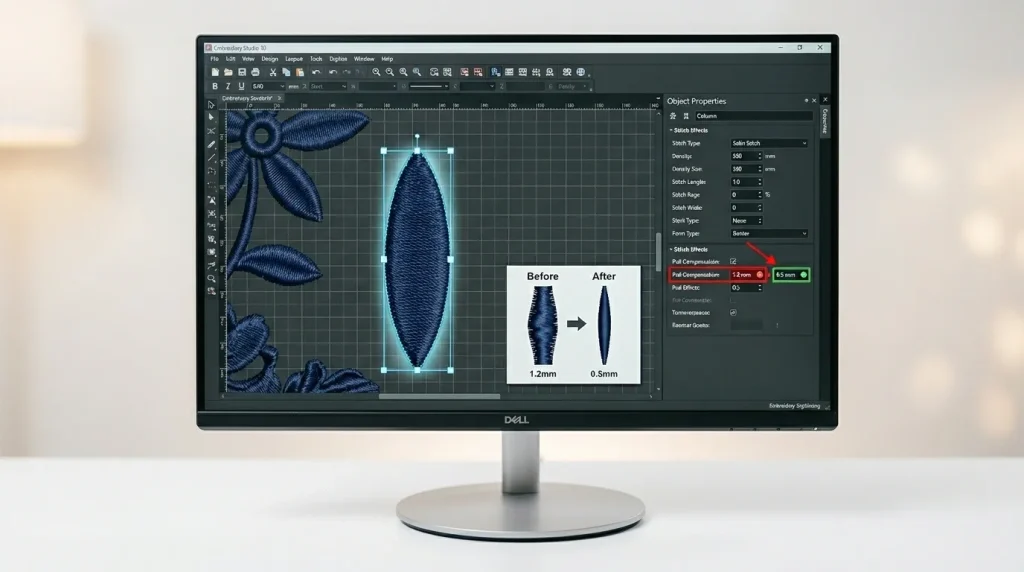Click the Column name field
The image size is (1024, 572).
[753, 116]
